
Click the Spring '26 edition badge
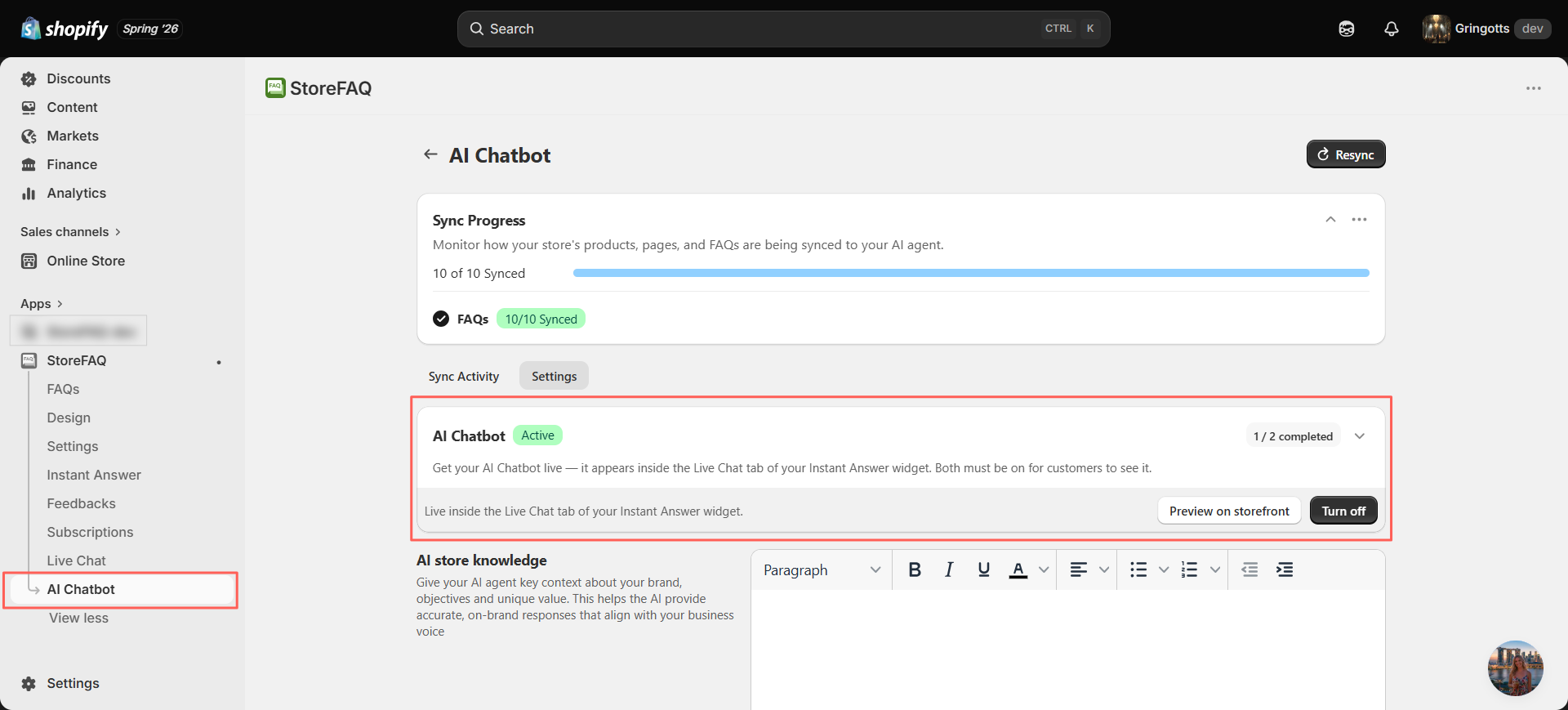click(x=150, y=29)
